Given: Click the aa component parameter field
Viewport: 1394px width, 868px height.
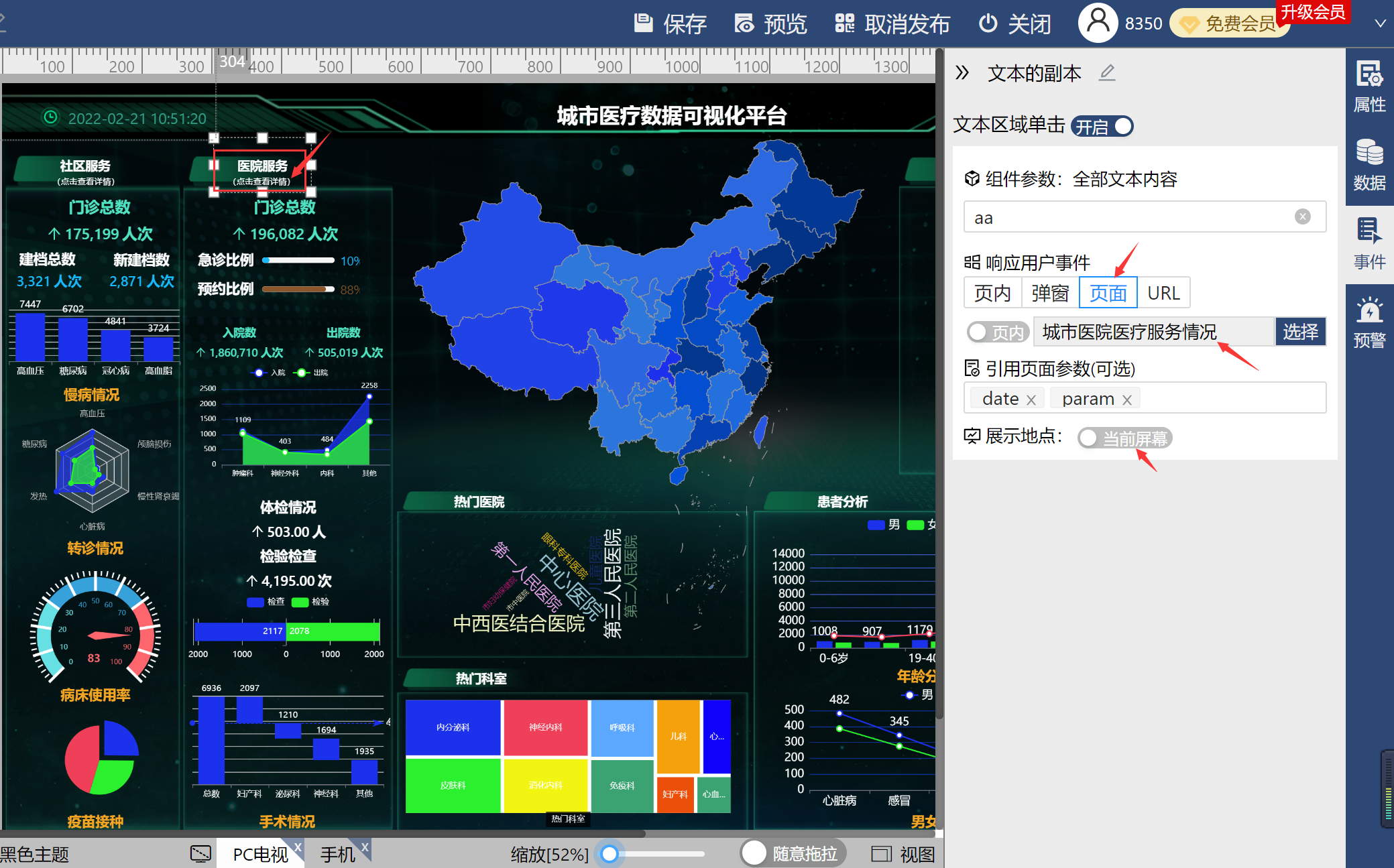Looking at the screenshot, I should [x=1145, y=217].
